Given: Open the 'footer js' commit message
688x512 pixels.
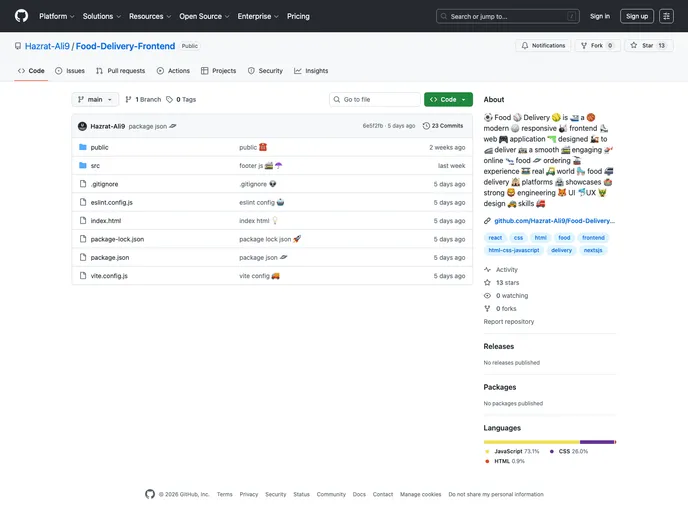Looking at the screenshot, I should pos(261,166).
